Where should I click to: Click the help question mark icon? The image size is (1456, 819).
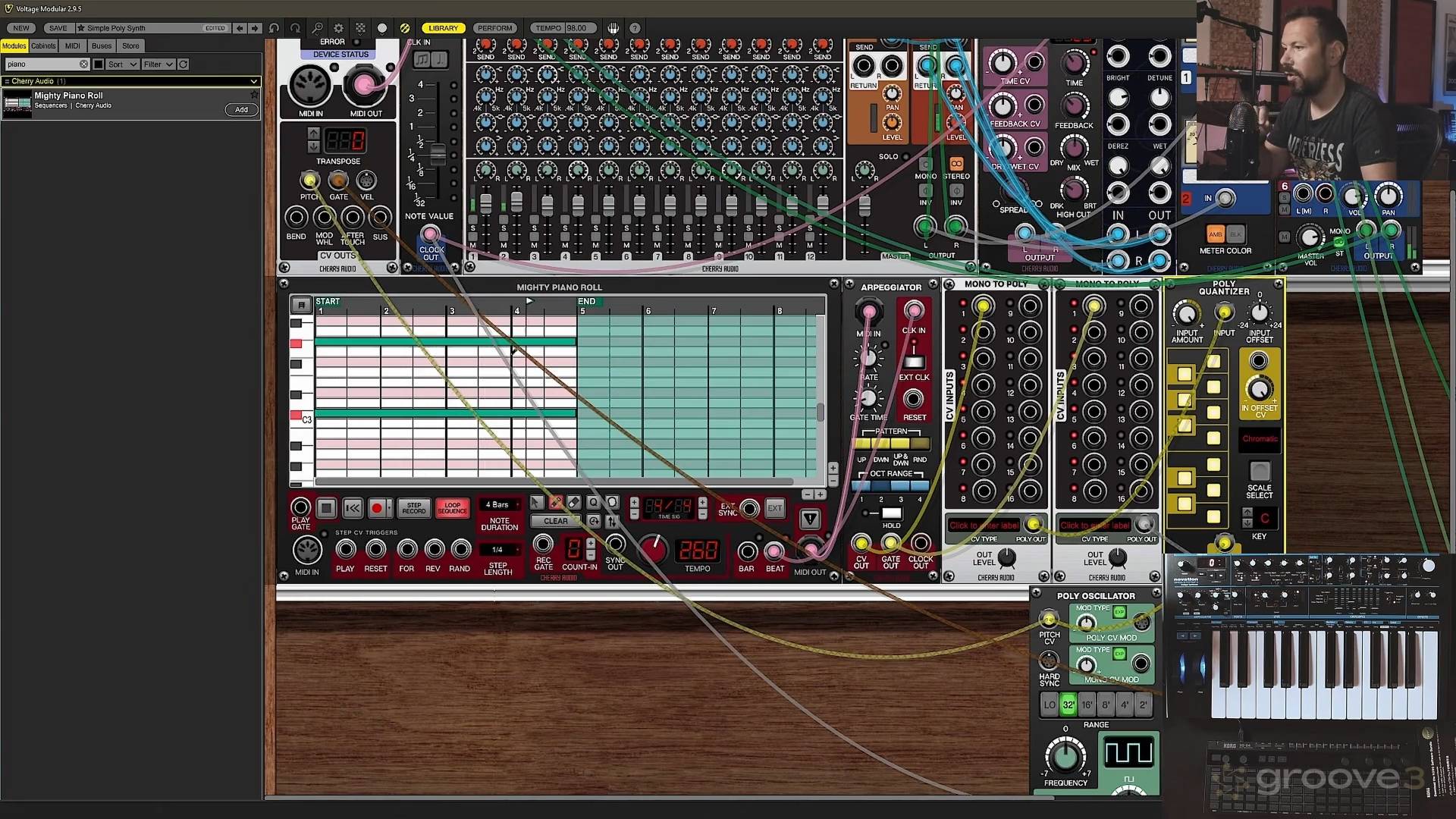point(635,28)
